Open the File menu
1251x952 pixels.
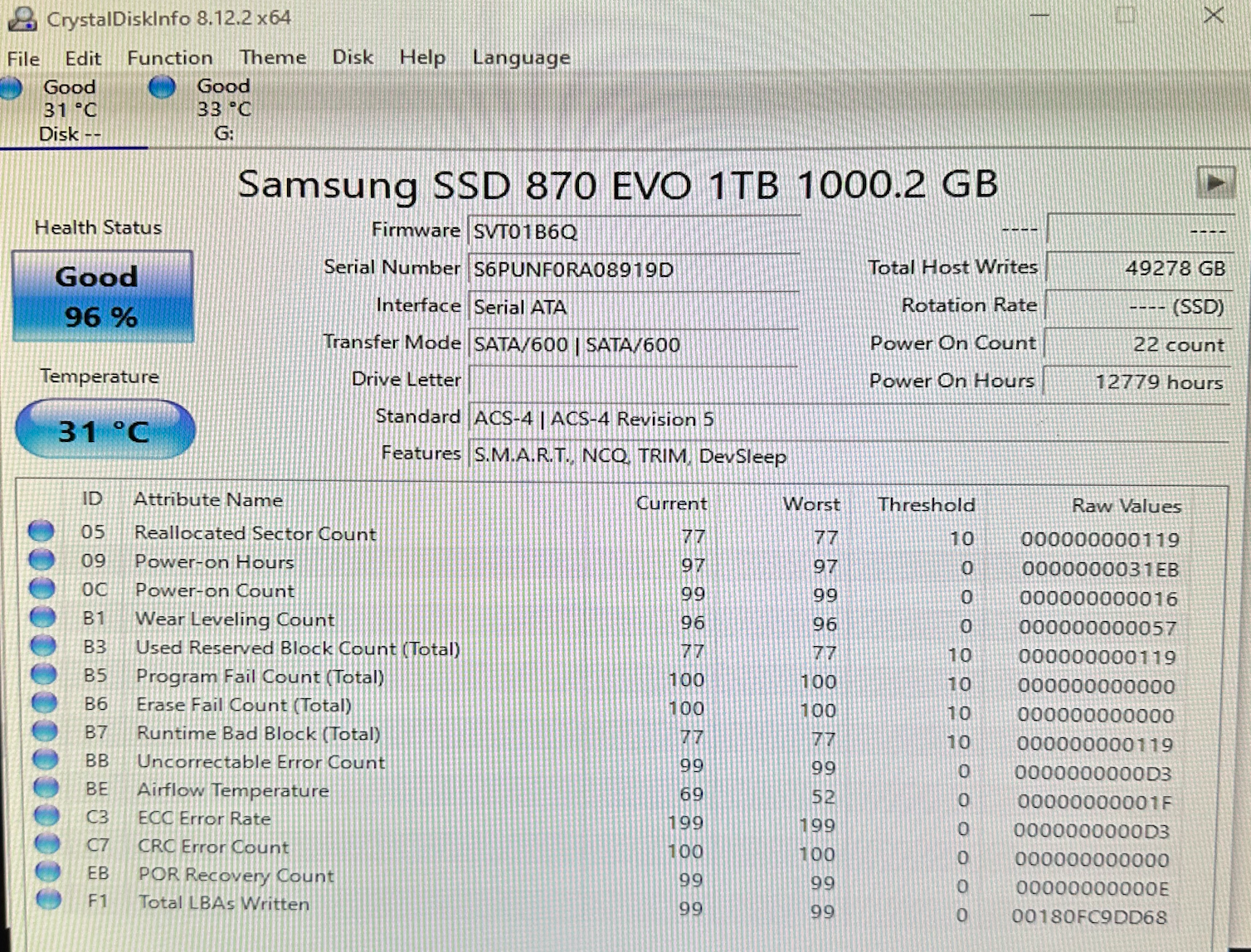click(23, 59)
